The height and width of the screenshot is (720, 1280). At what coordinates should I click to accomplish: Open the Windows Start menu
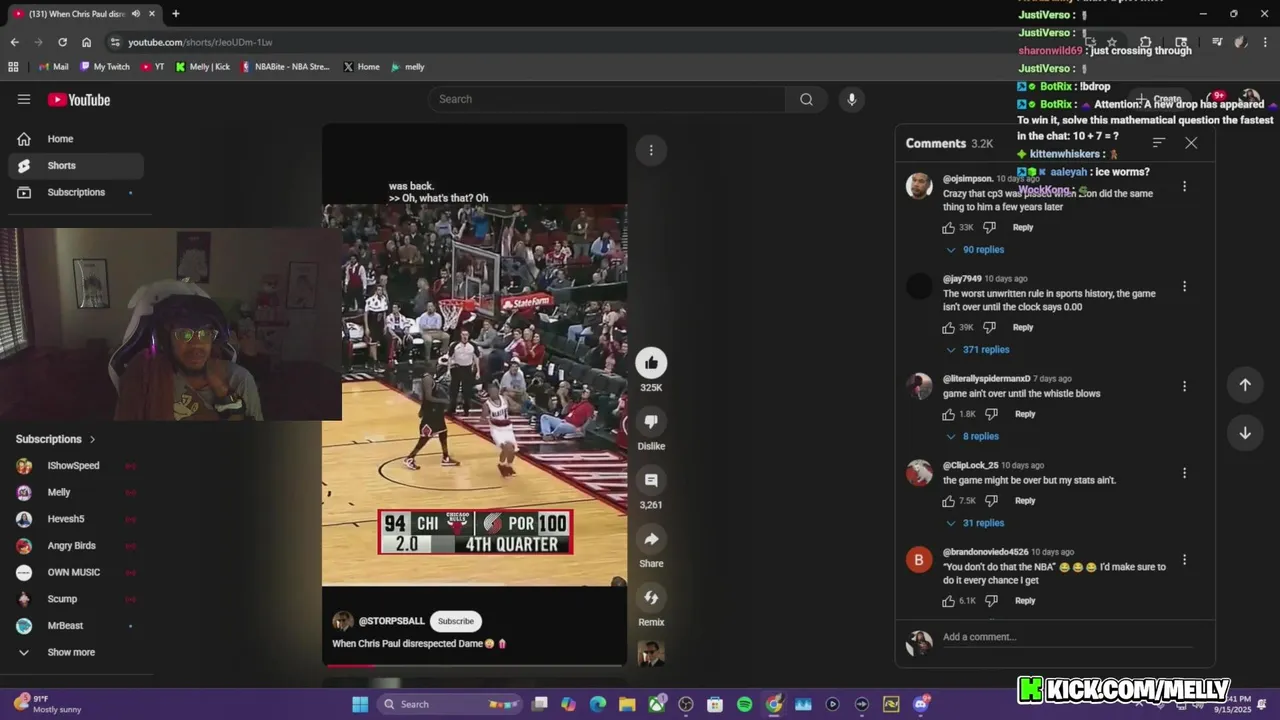pyautogui.click(x=360, y=704)
